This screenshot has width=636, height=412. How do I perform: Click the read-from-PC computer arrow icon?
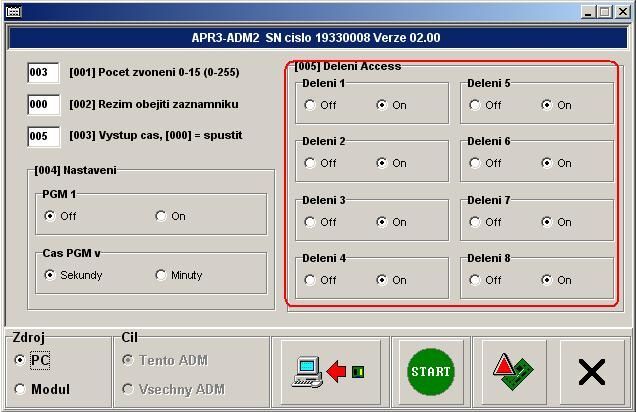click(x=327, y=372)
